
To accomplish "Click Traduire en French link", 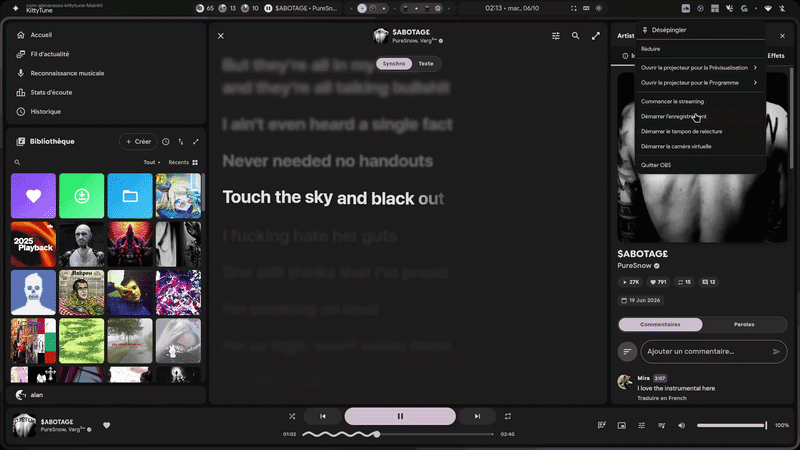I will 662,398.
